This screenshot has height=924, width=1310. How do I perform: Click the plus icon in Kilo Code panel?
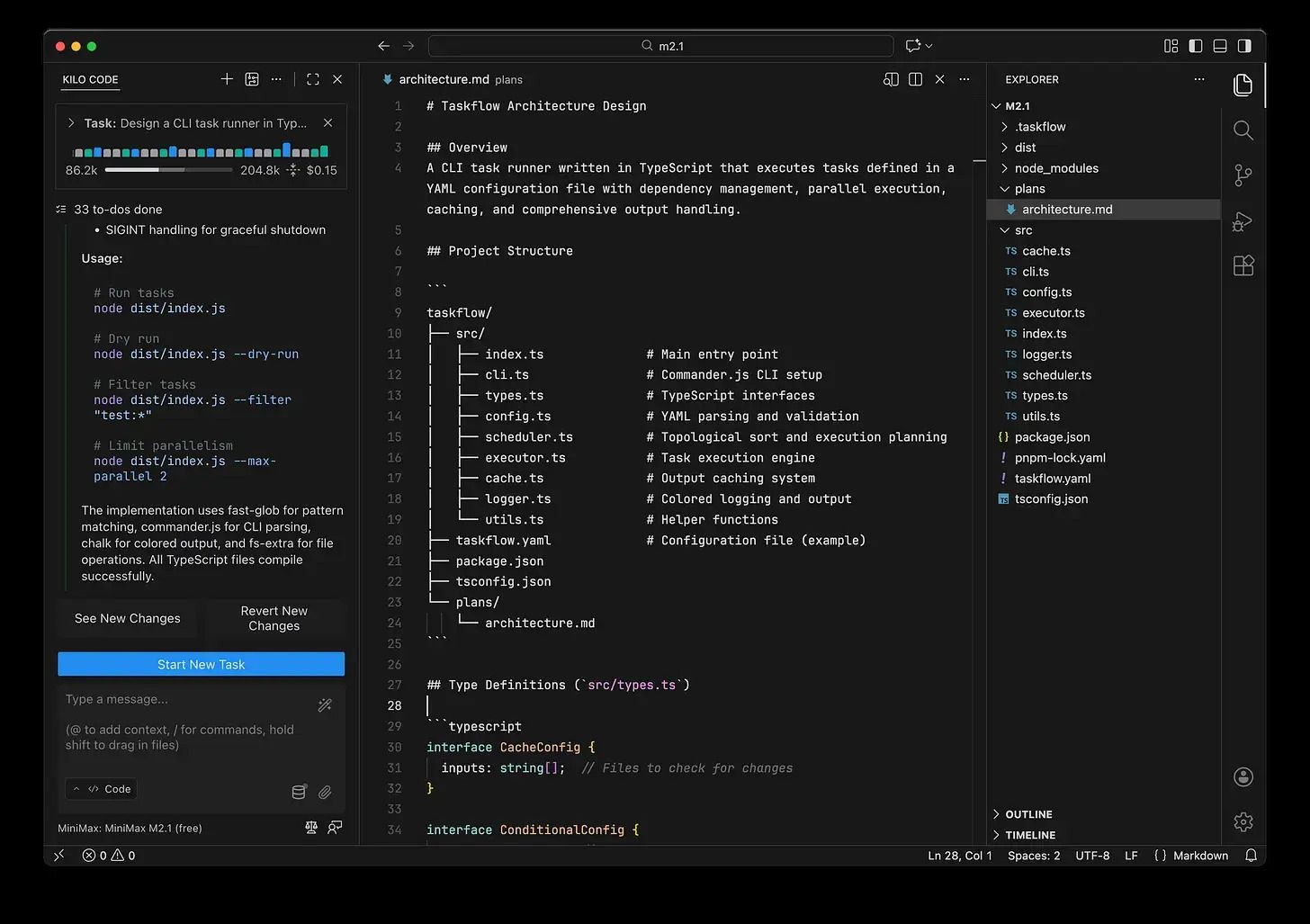click(x=227, y=79)
